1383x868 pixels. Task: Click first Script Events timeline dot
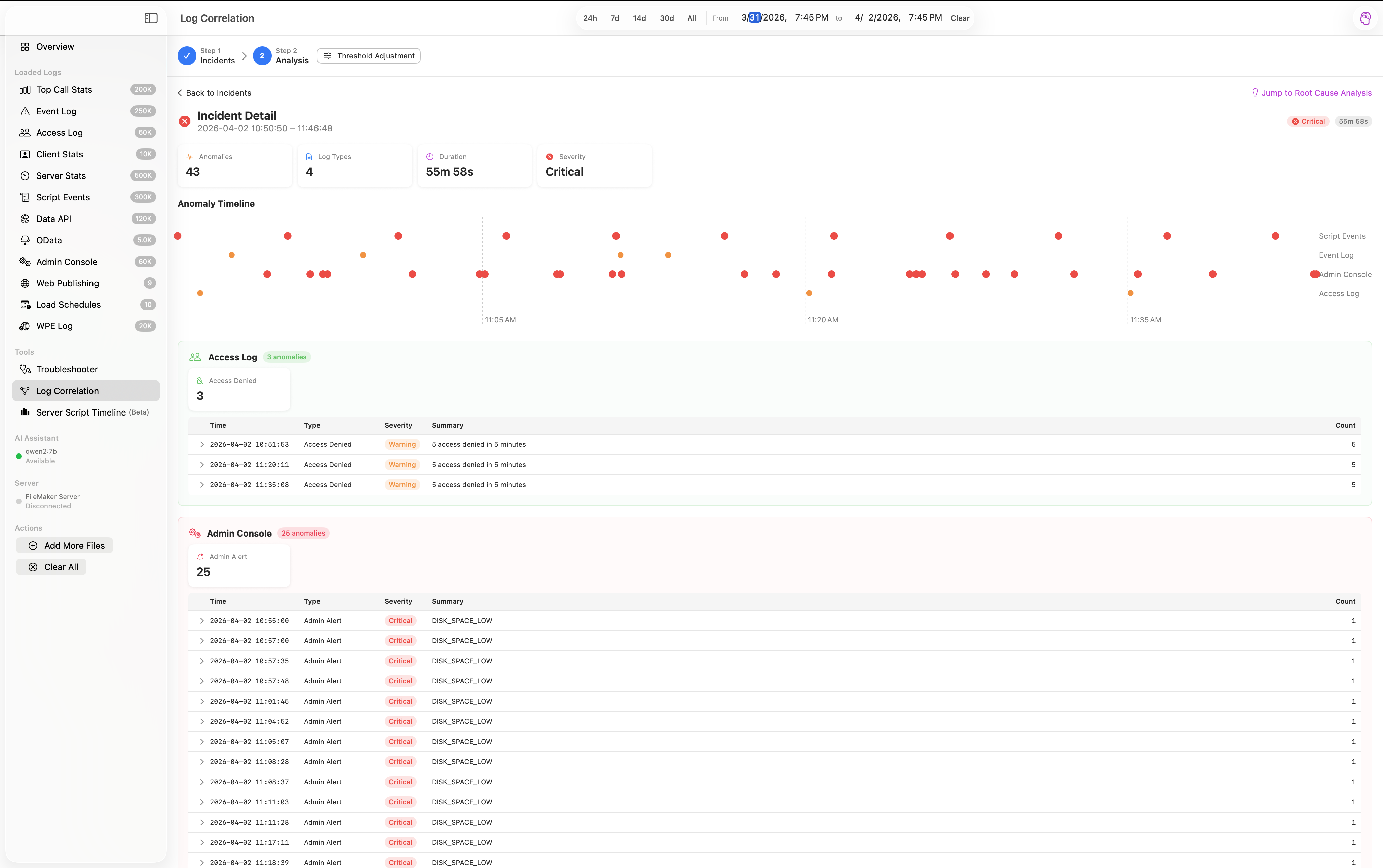click(x=178, y=236)
